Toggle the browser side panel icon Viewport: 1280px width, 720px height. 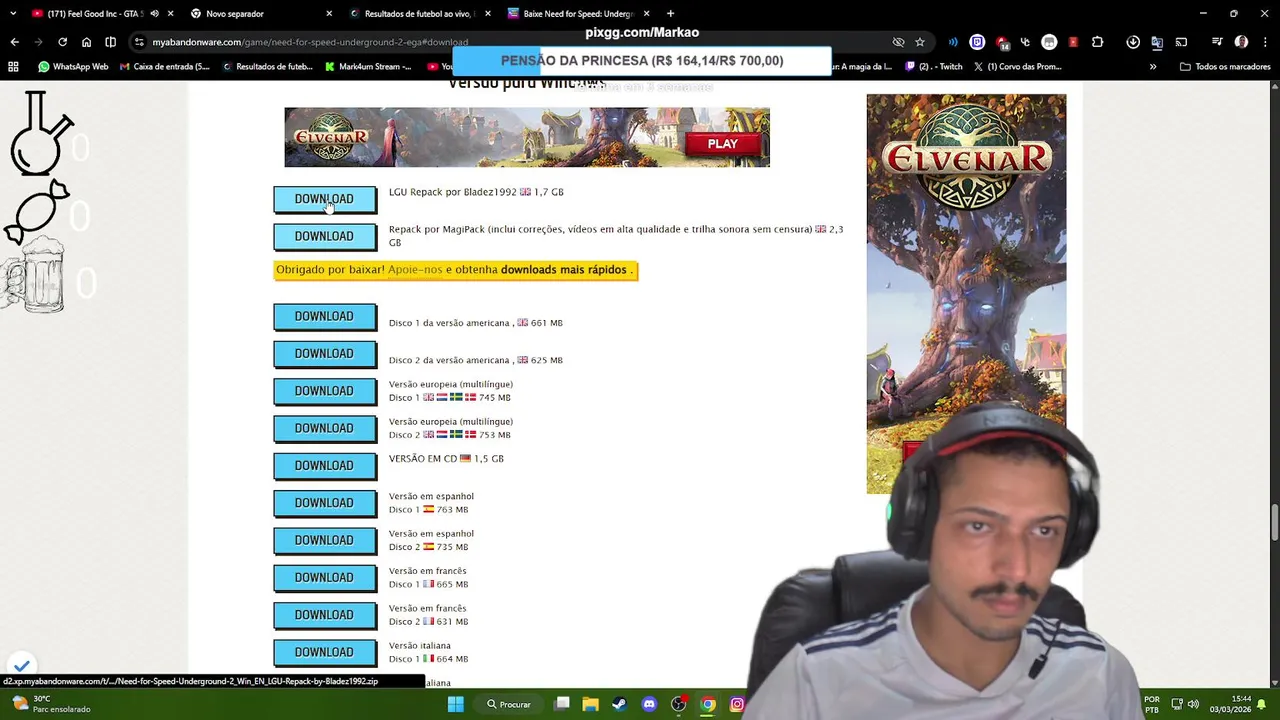tap(110, 42)
